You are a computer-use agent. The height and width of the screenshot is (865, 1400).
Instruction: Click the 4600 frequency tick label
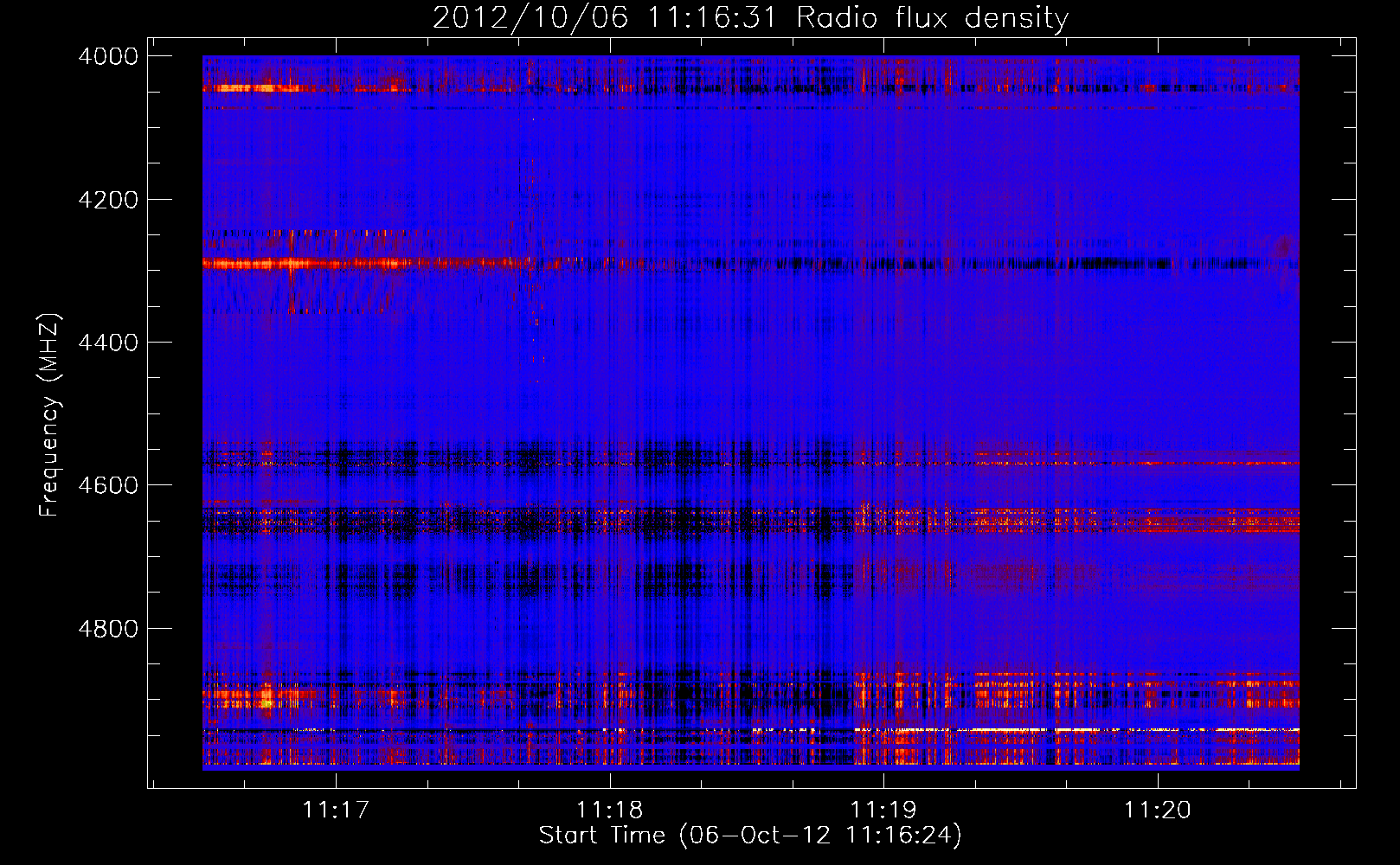108,485
